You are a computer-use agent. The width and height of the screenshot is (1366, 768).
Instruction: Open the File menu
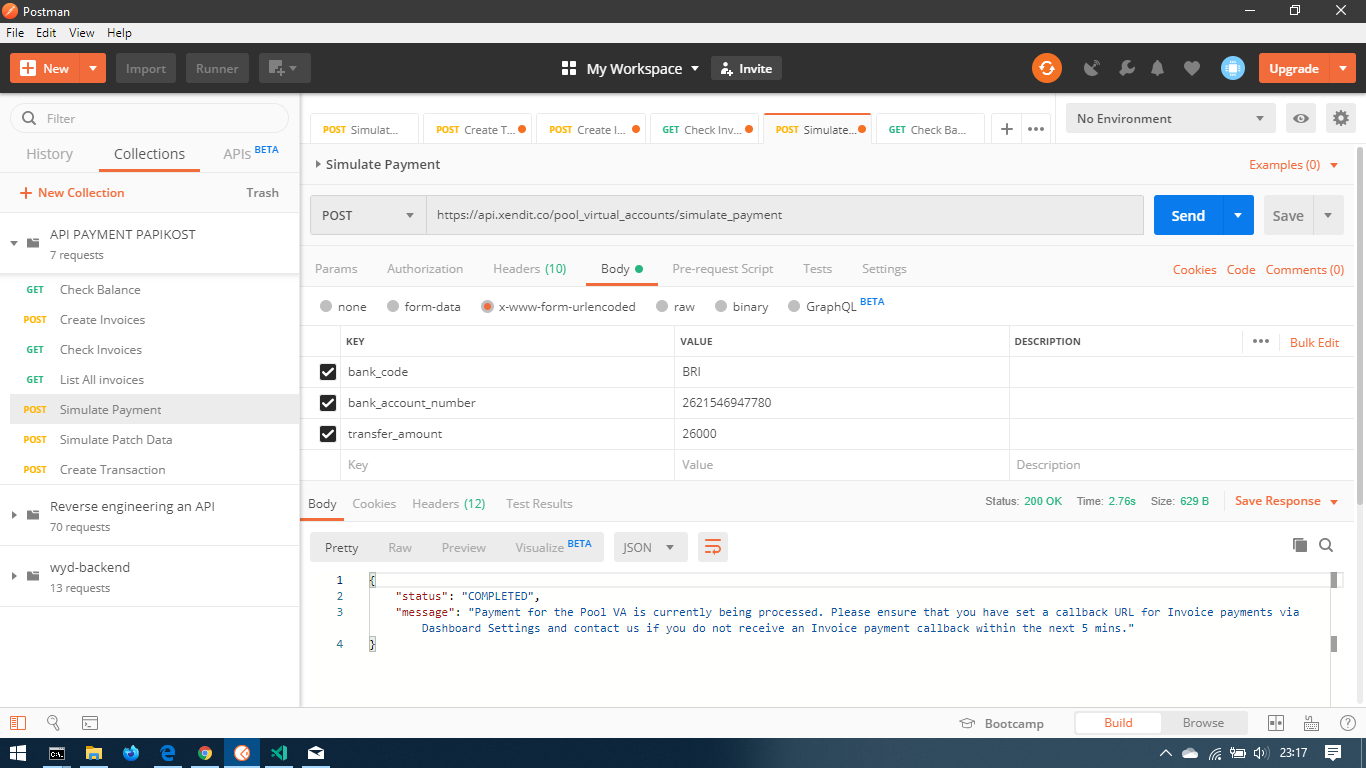[x=15, y=33]
